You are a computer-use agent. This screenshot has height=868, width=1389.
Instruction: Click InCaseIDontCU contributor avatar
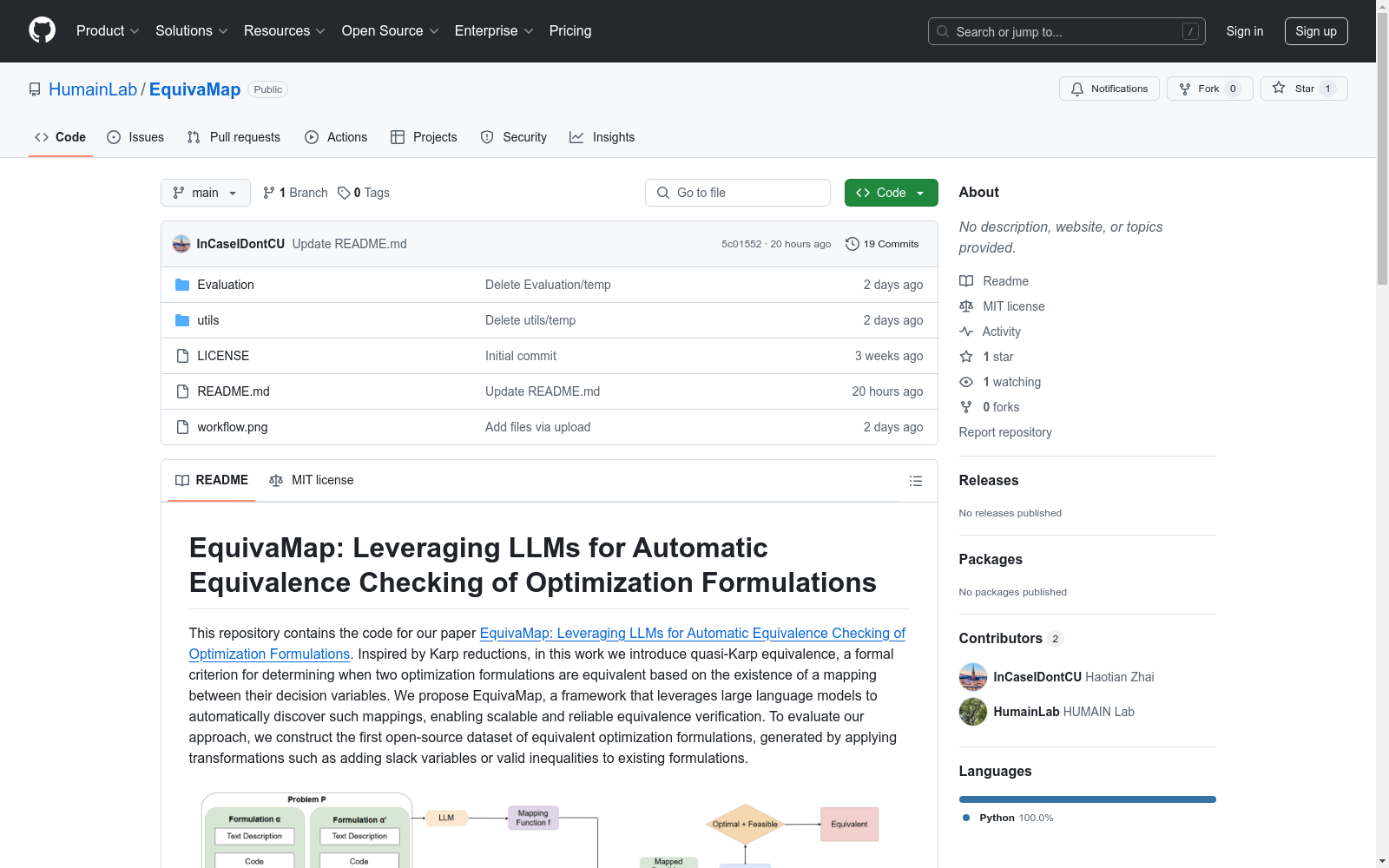[x=973, y=677]
